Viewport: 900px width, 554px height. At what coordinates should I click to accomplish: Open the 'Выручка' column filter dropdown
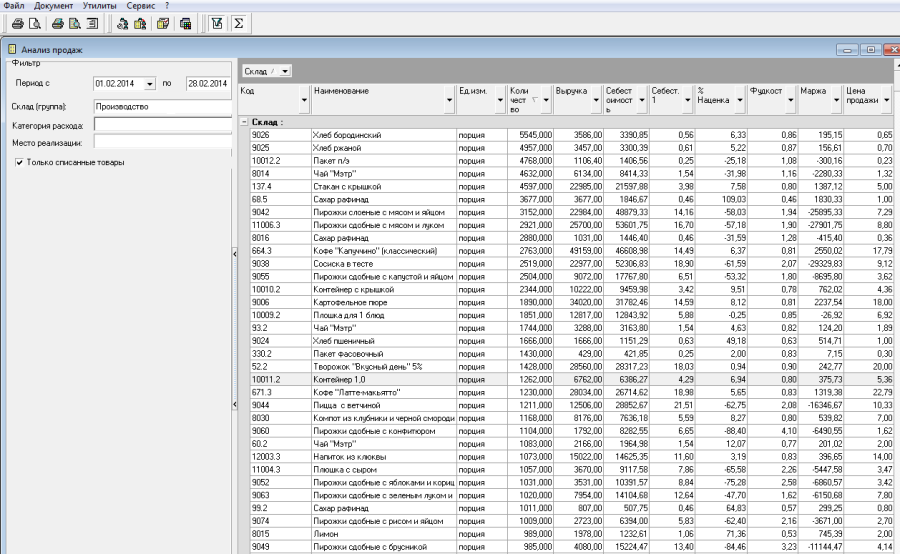595,100
